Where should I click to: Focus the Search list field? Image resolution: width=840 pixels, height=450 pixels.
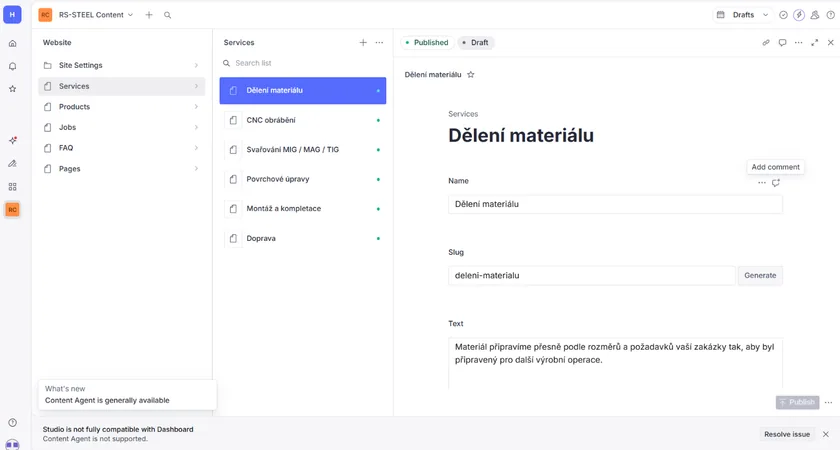303,63
